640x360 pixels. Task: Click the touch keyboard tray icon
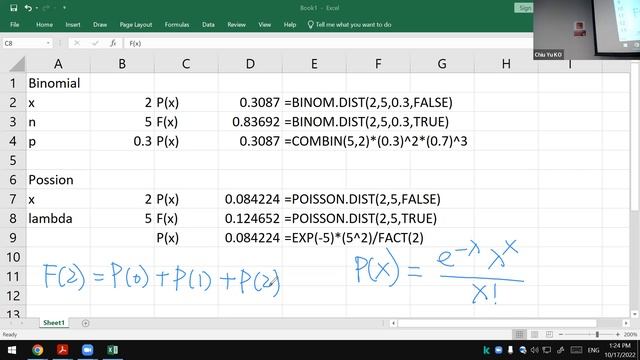pos(576,350)
